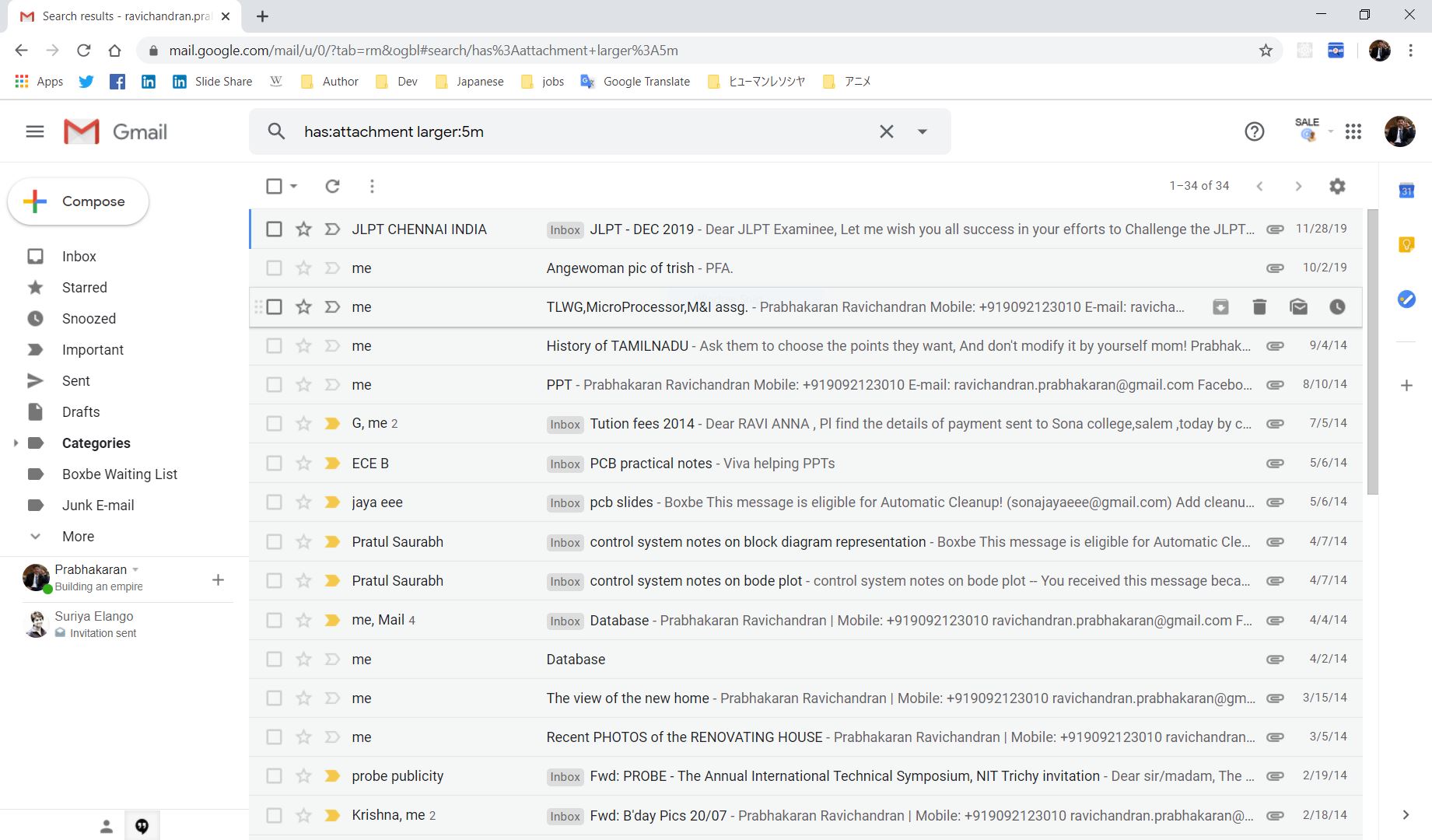1432x840 pixels.
Task: Switch to the Drafts folder
Action: point(79,411)
